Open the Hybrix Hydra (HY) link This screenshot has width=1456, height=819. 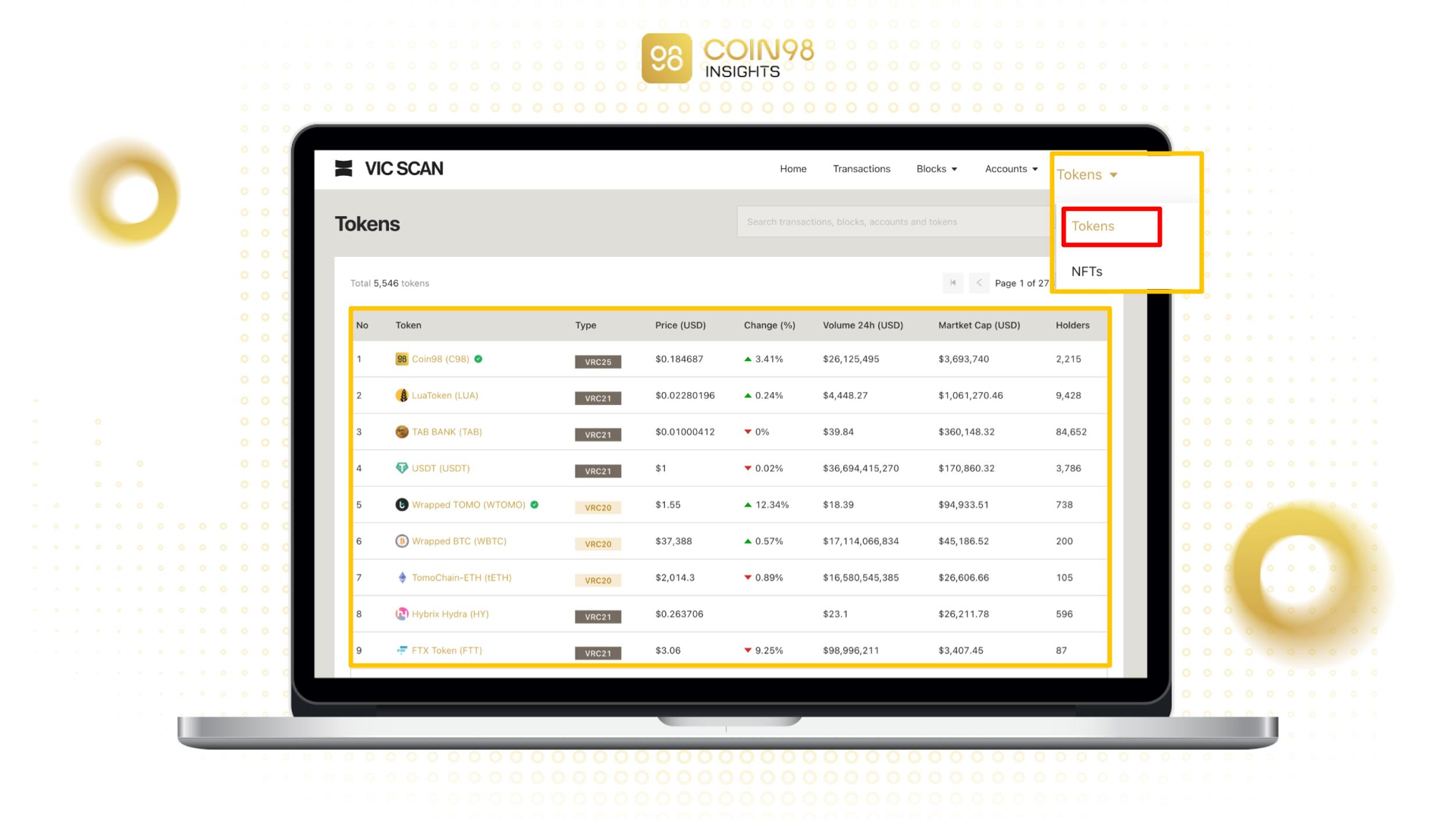tap(450, 614)
